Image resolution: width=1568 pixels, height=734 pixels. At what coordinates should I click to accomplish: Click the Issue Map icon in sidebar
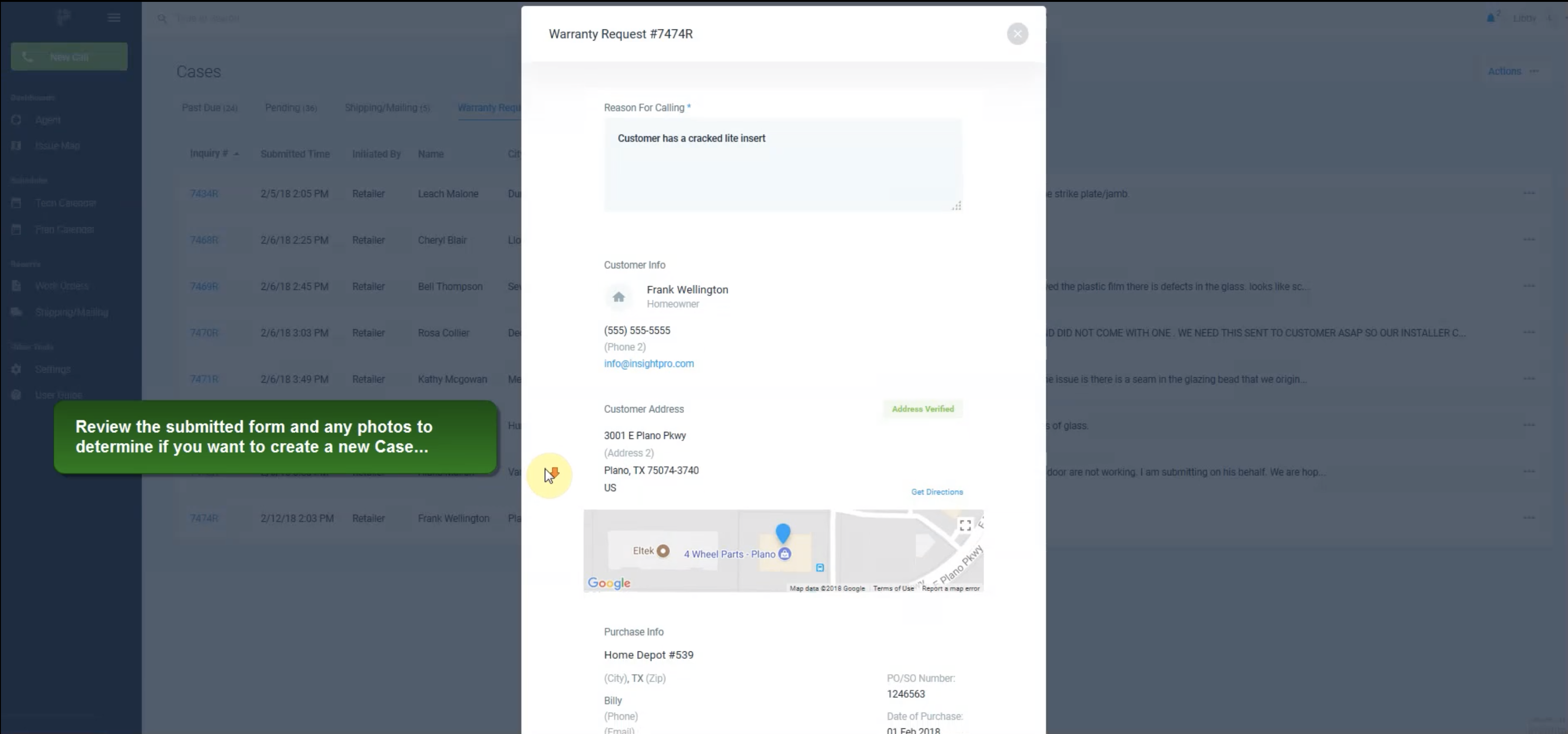click(x=16, y=146)
